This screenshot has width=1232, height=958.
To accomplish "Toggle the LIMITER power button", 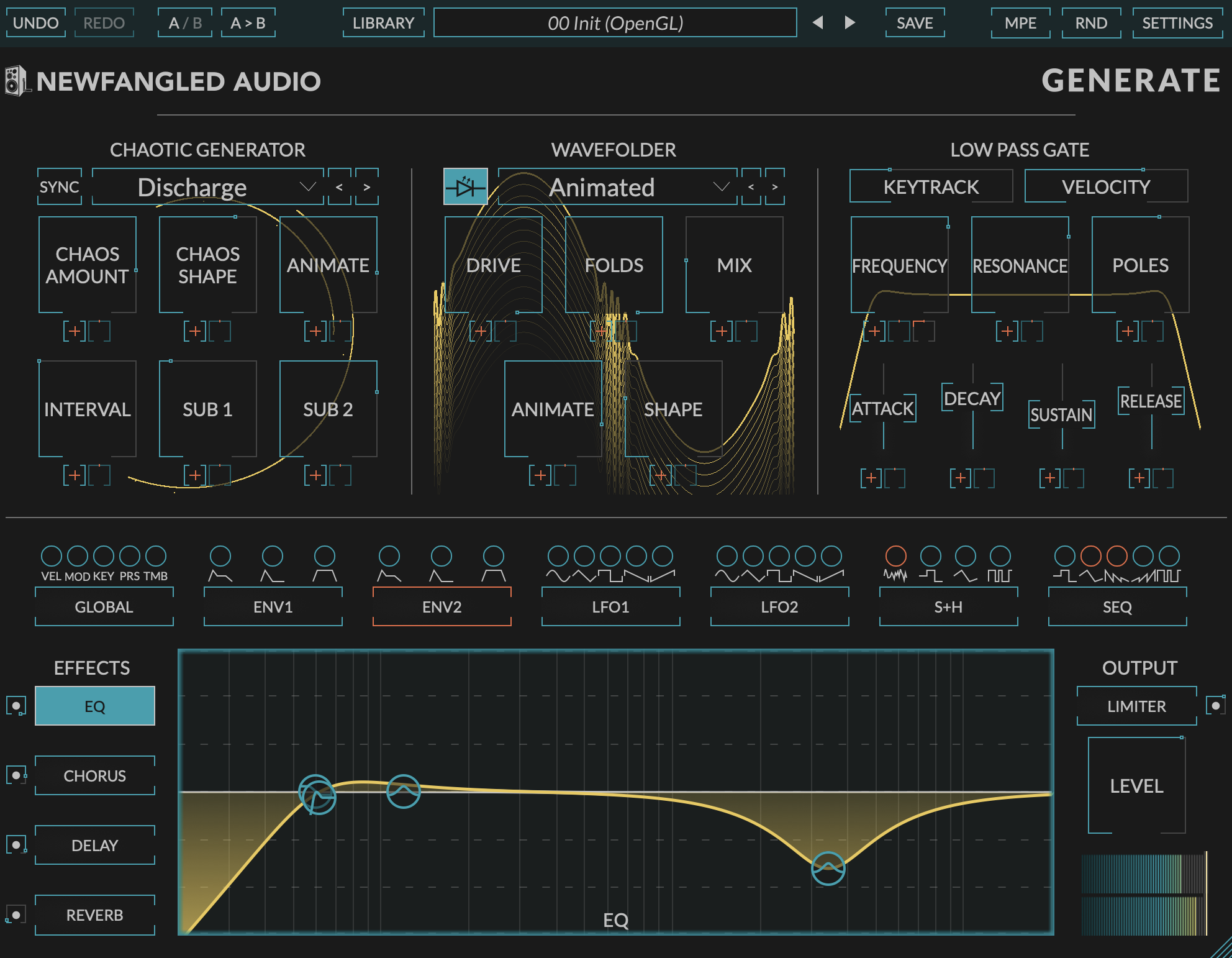I will (x=1215, y=706).
